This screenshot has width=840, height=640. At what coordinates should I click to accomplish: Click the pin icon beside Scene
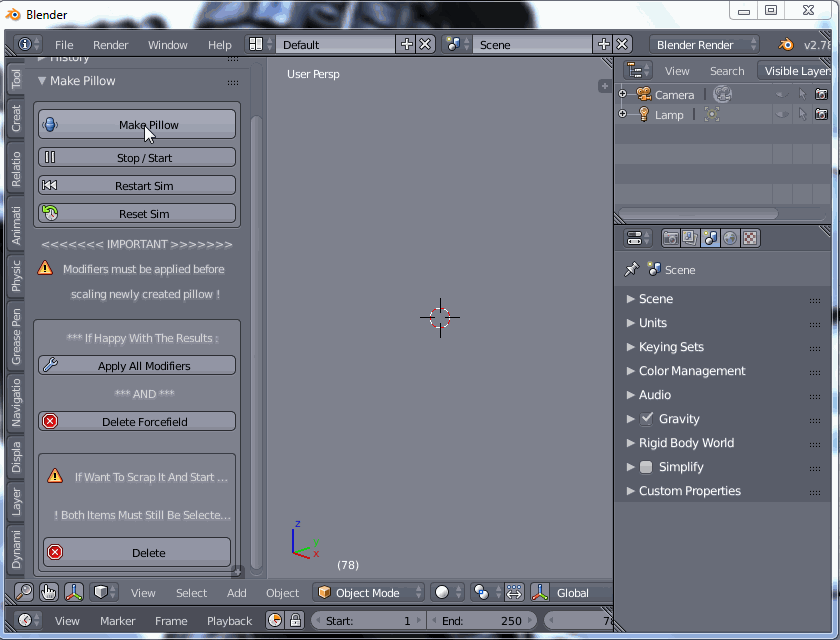(x=631, y=270)
